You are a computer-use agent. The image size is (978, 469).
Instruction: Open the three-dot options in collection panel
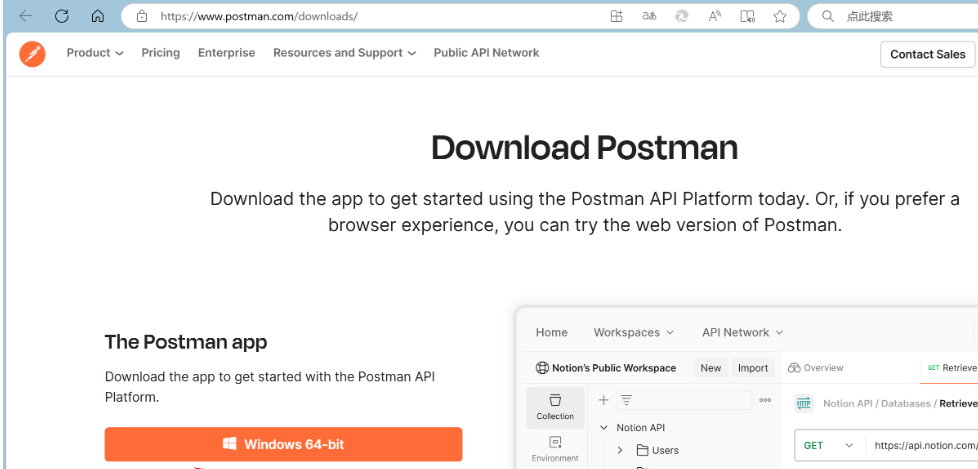click(765, 400)
